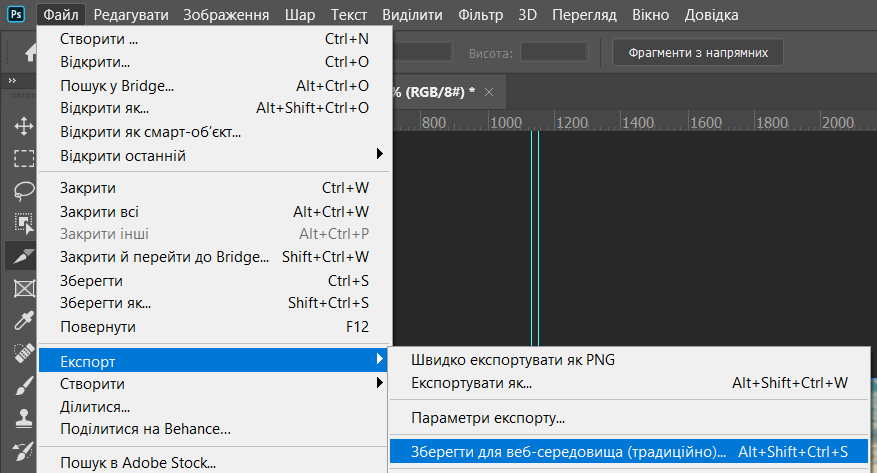Image resolution: width=877 pixels, height=473 pixels.
Task: Choose Закрити with shortcut Ctrl+W
Action: [x=215, y=188]
